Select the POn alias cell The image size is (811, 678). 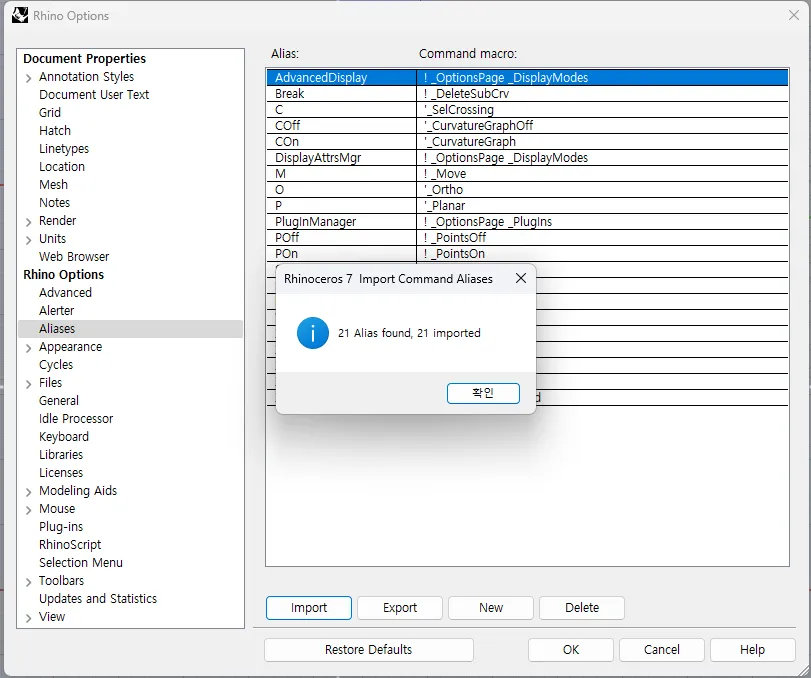pos(341,254)
